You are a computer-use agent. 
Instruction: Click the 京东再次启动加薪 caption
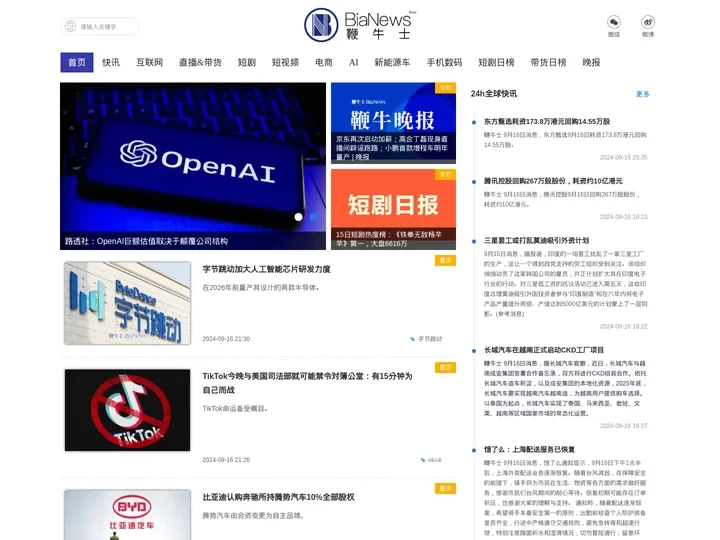click(x=392, y=148)
